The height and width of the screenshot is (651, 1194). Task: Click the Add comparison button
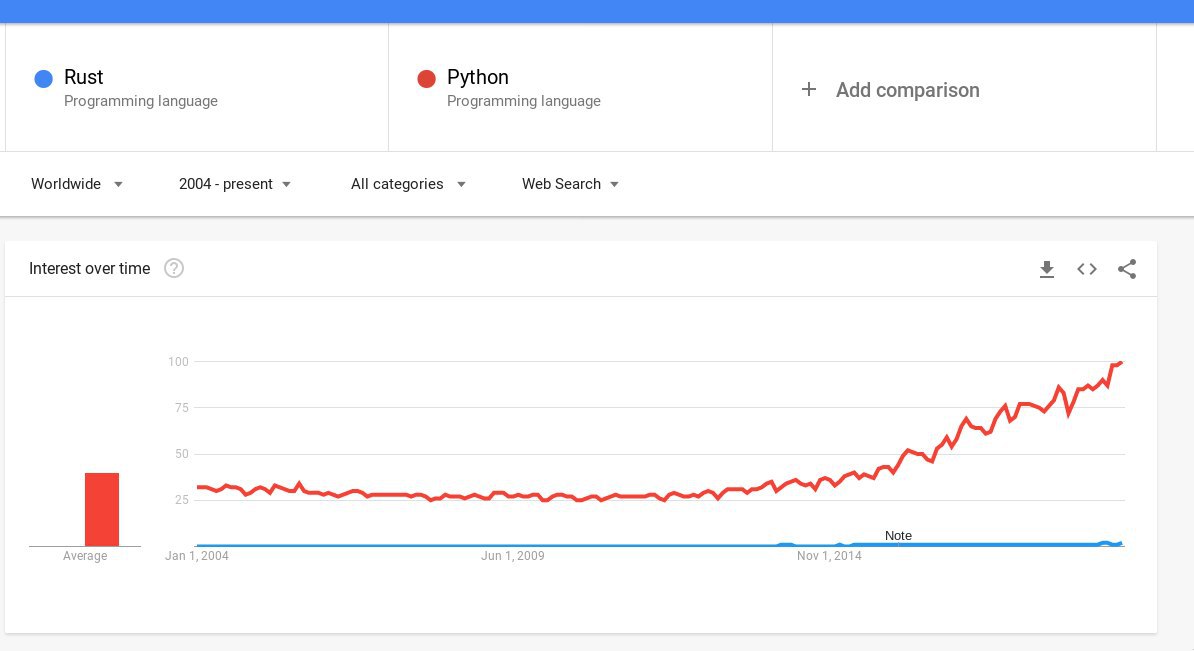point(907,90)
